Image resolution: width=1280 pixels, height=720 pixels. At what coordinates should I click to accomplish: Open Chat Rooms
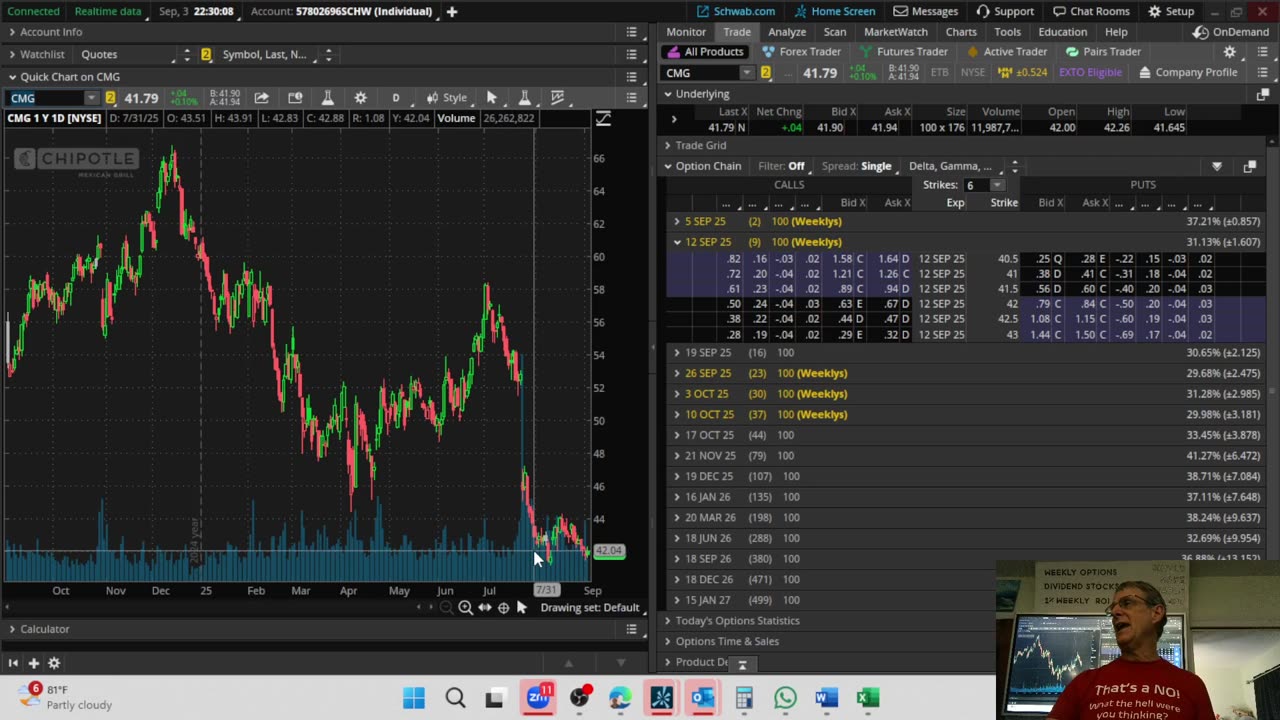tap(1093, 12)
